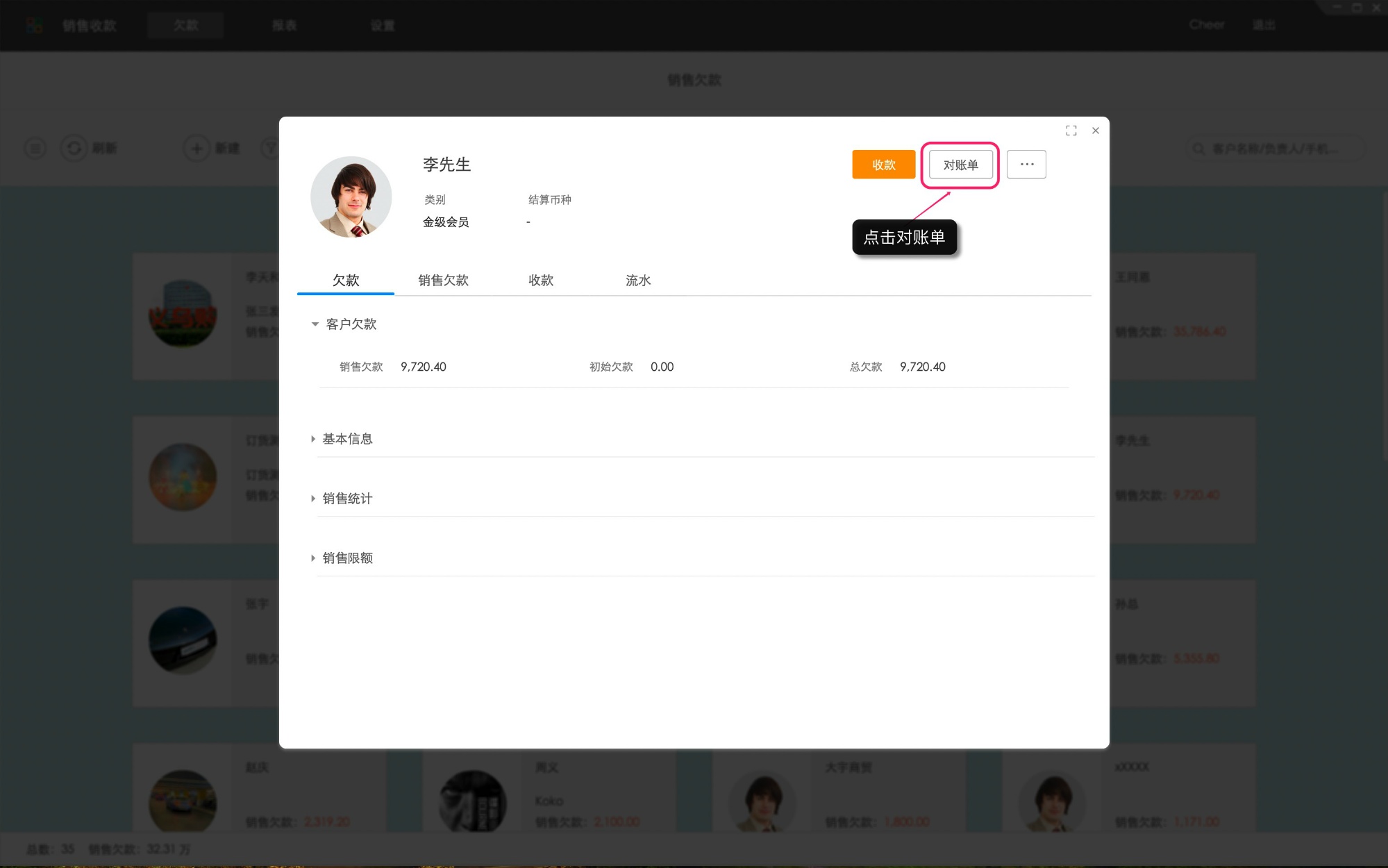Refresh the customer list
The width and height of the screenshot is (1388, 868).
point(74,148)
